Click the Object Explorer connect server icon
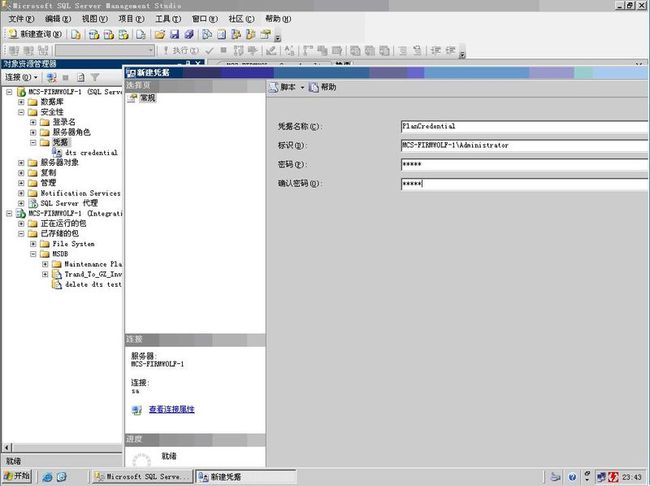The height and width of the screenshot is (486, 650). (51, 77)
